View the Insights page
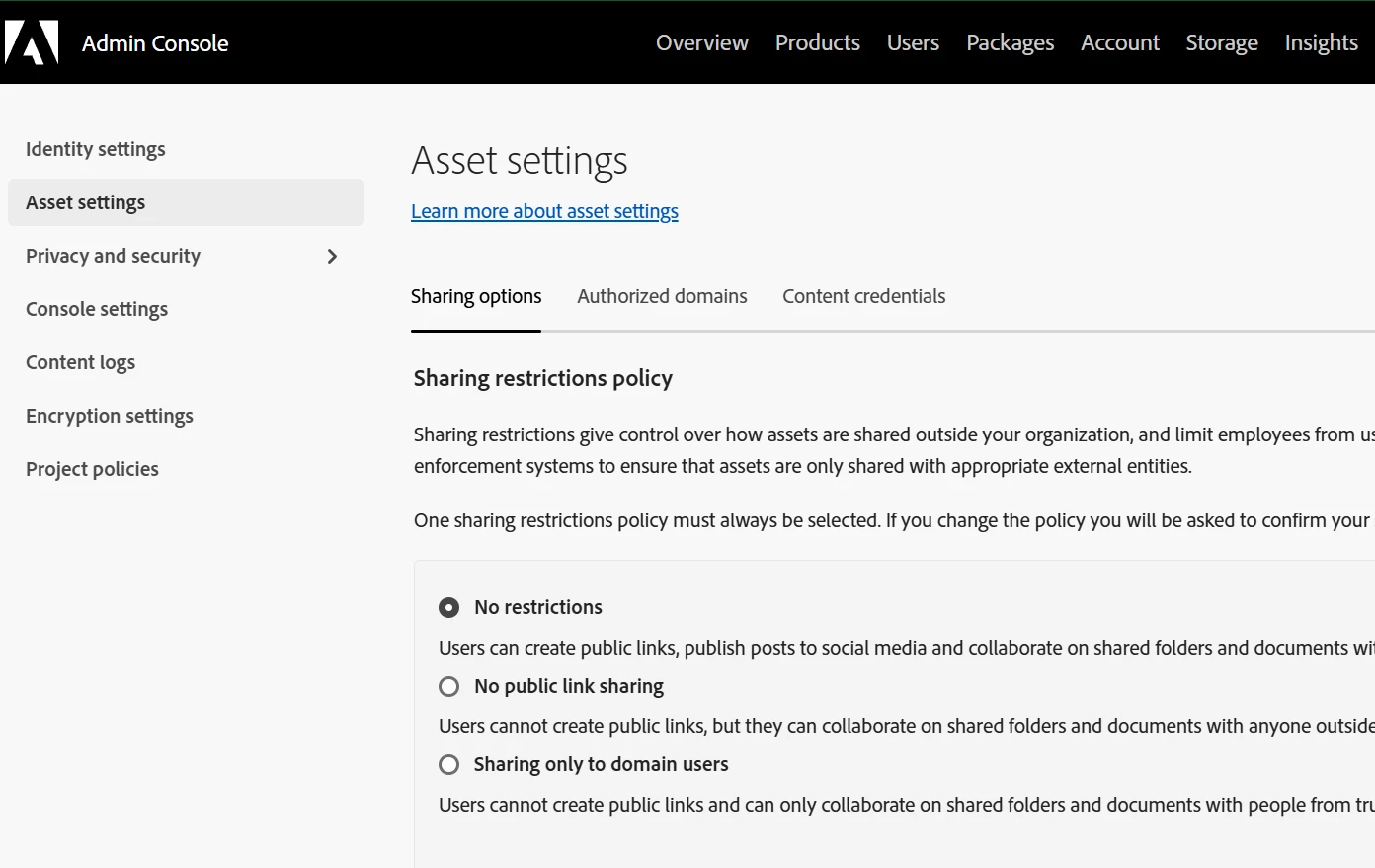This screenshot has height=868, width=1375. pyautogui.click(x=1321, y=42)
